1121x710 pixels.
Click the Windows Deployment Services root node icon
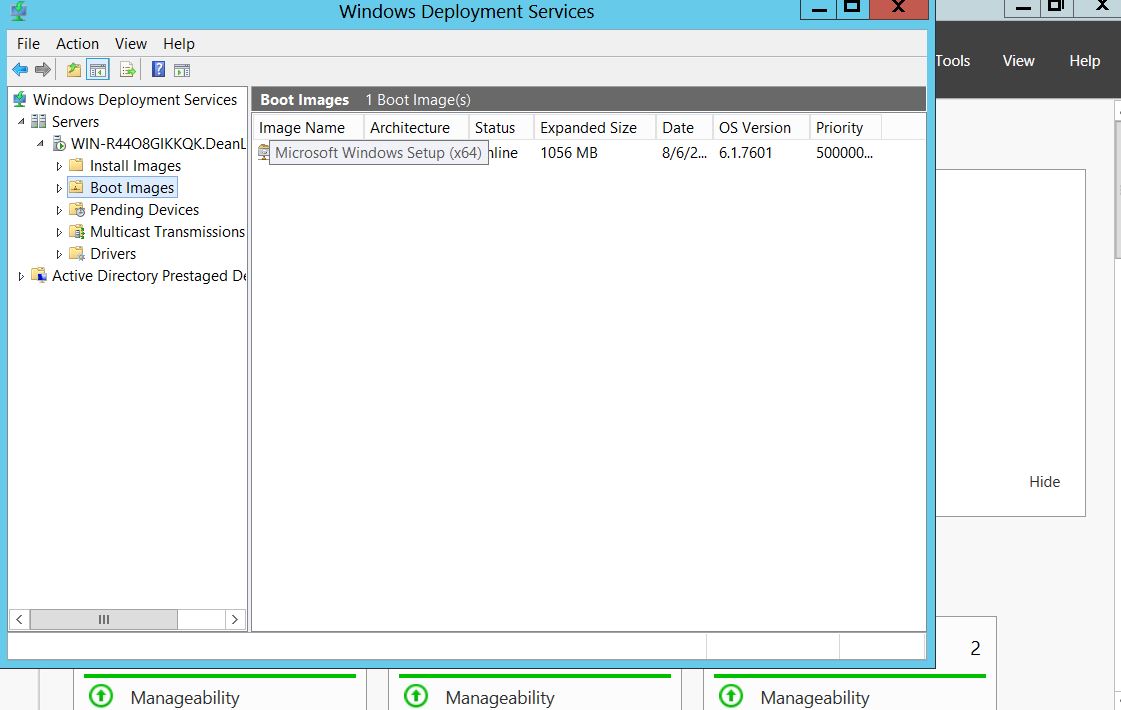click(x=20, y=99)
